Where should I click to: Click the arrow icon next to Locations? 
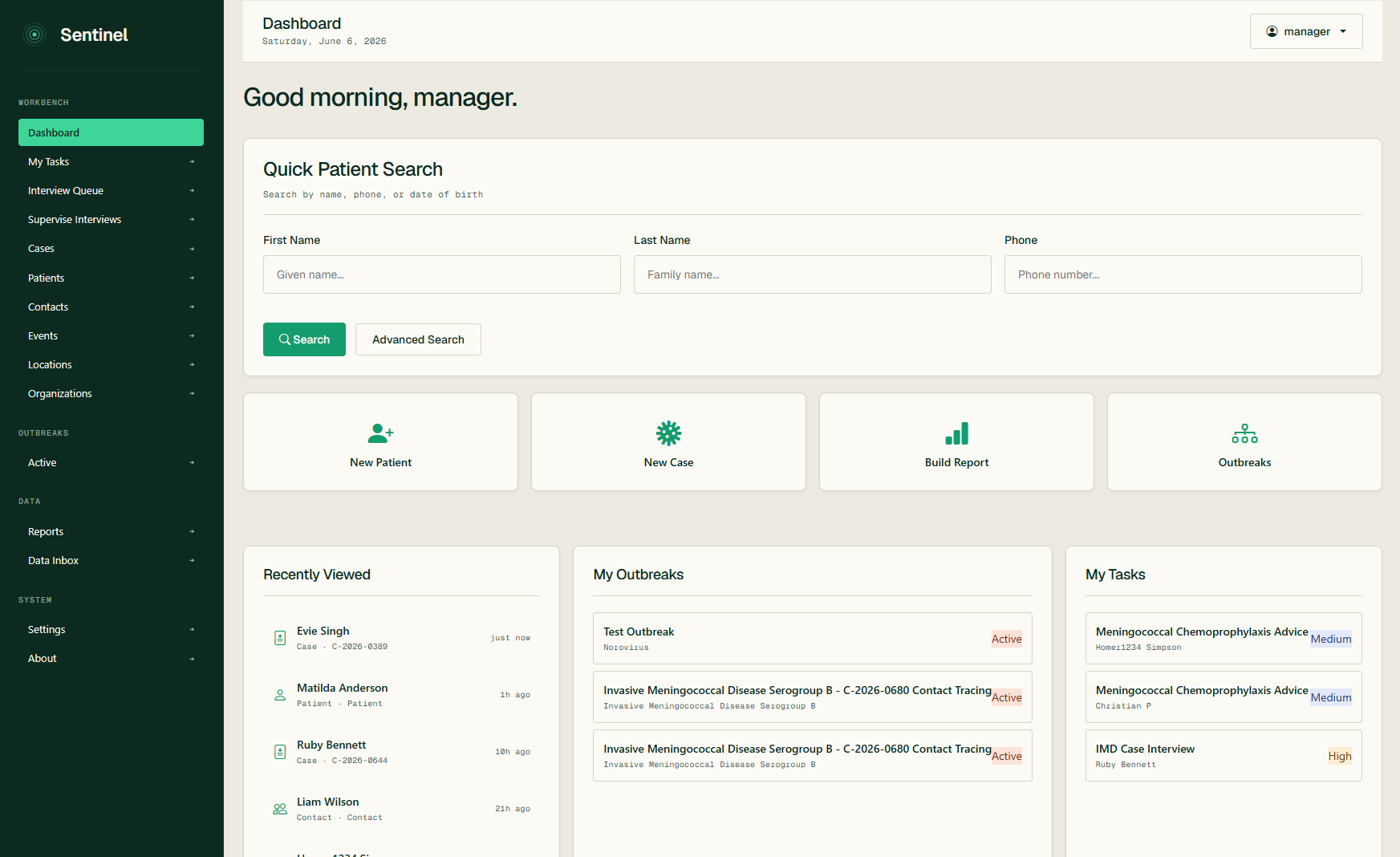click(x=192, y=364)
